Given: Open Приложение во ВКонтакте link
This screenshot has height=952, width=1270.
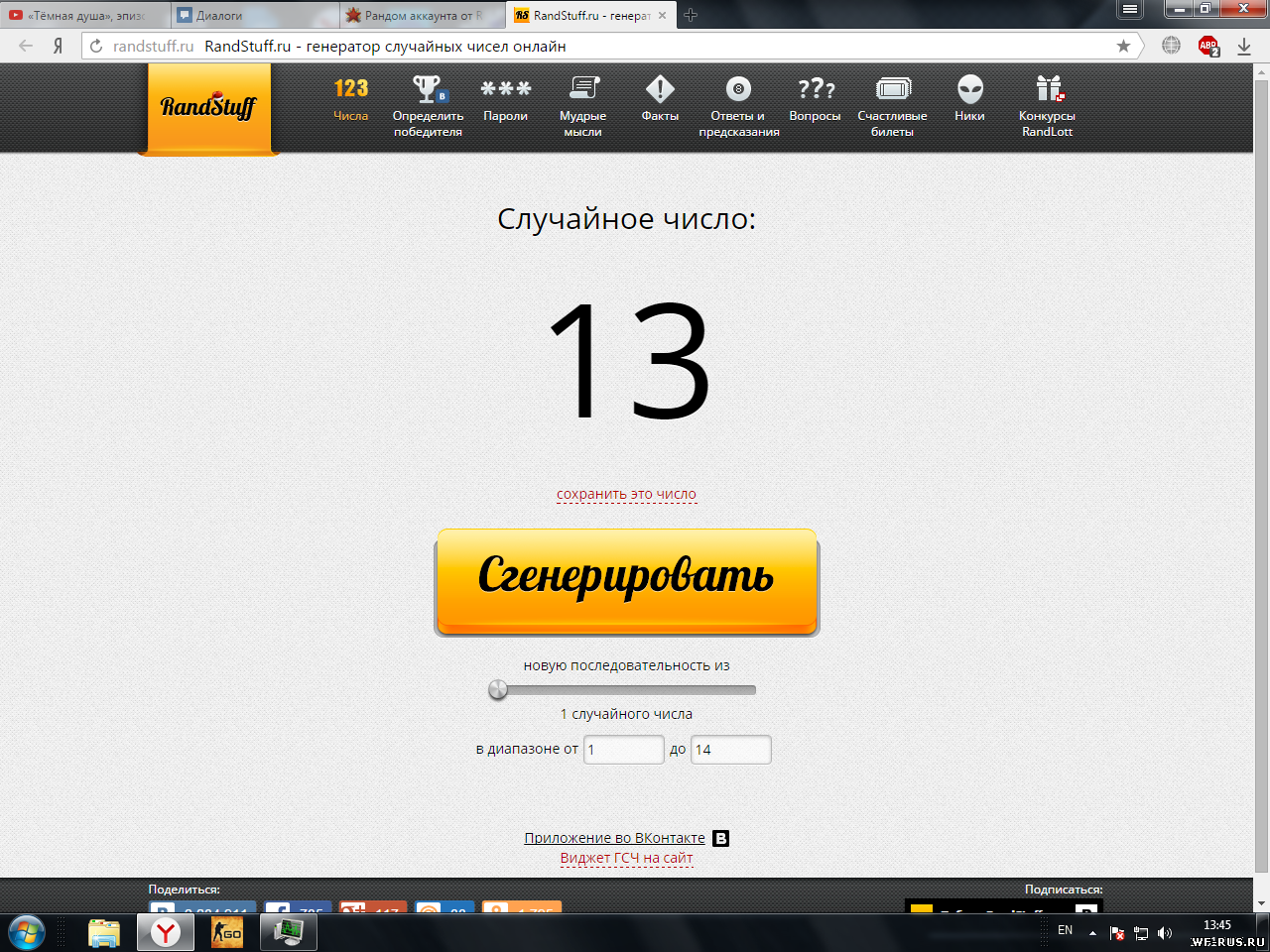Looking at the screenshot, I should coord(614,838).
